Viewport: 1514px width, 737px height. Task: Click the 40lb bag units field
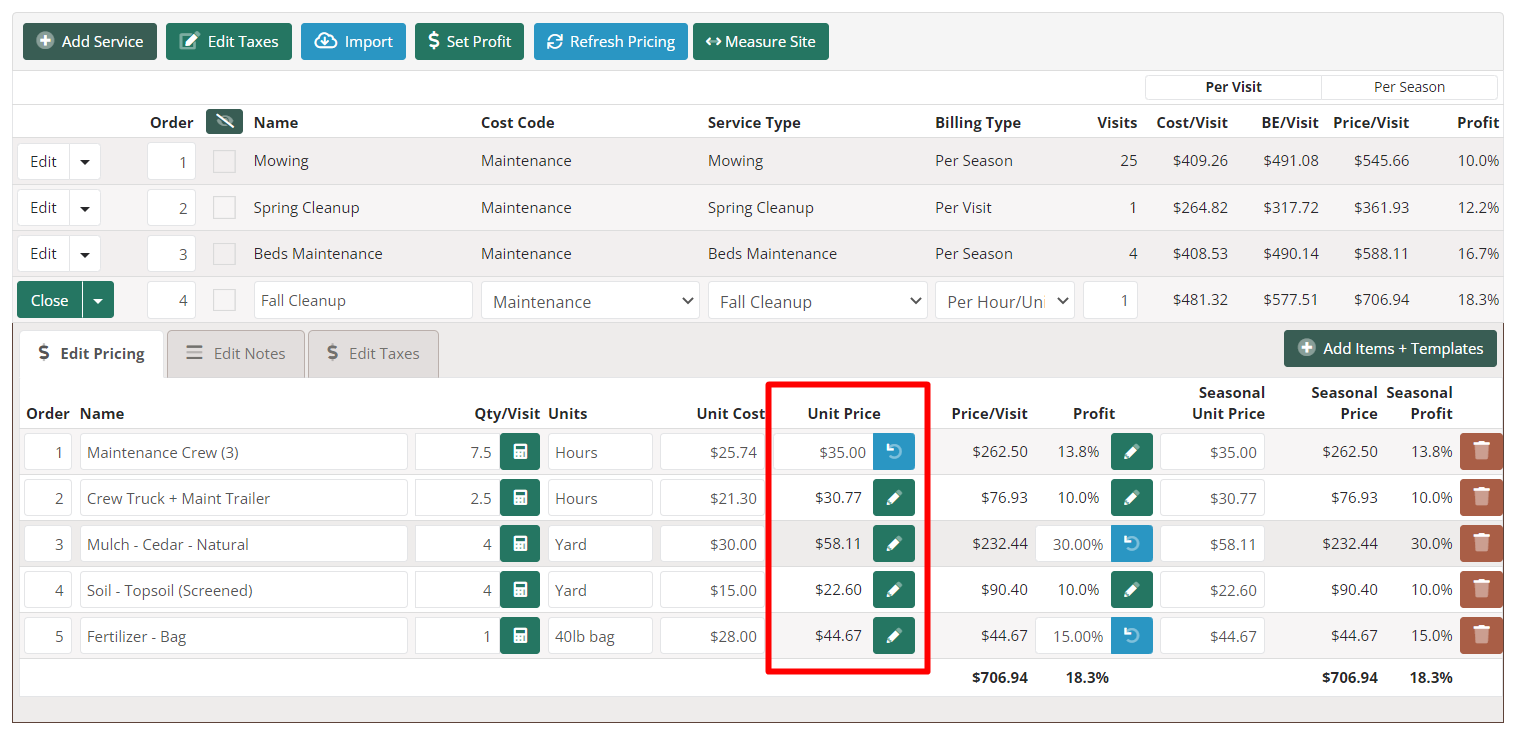(x=600, y=636)
